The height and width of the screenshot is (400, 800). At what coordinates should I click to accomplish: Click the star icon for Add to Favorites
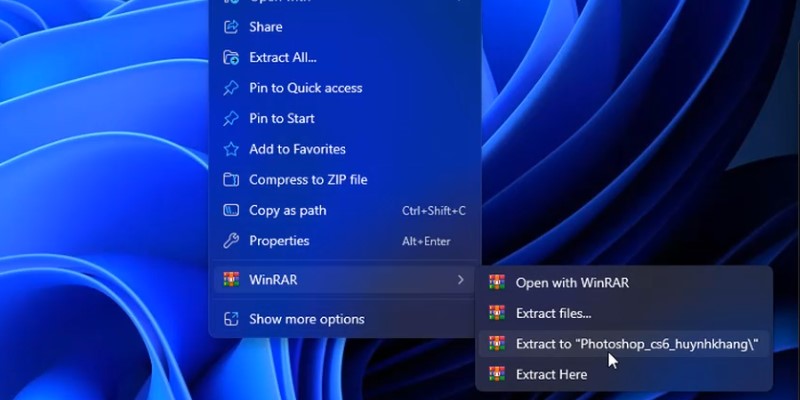(231, 149)
